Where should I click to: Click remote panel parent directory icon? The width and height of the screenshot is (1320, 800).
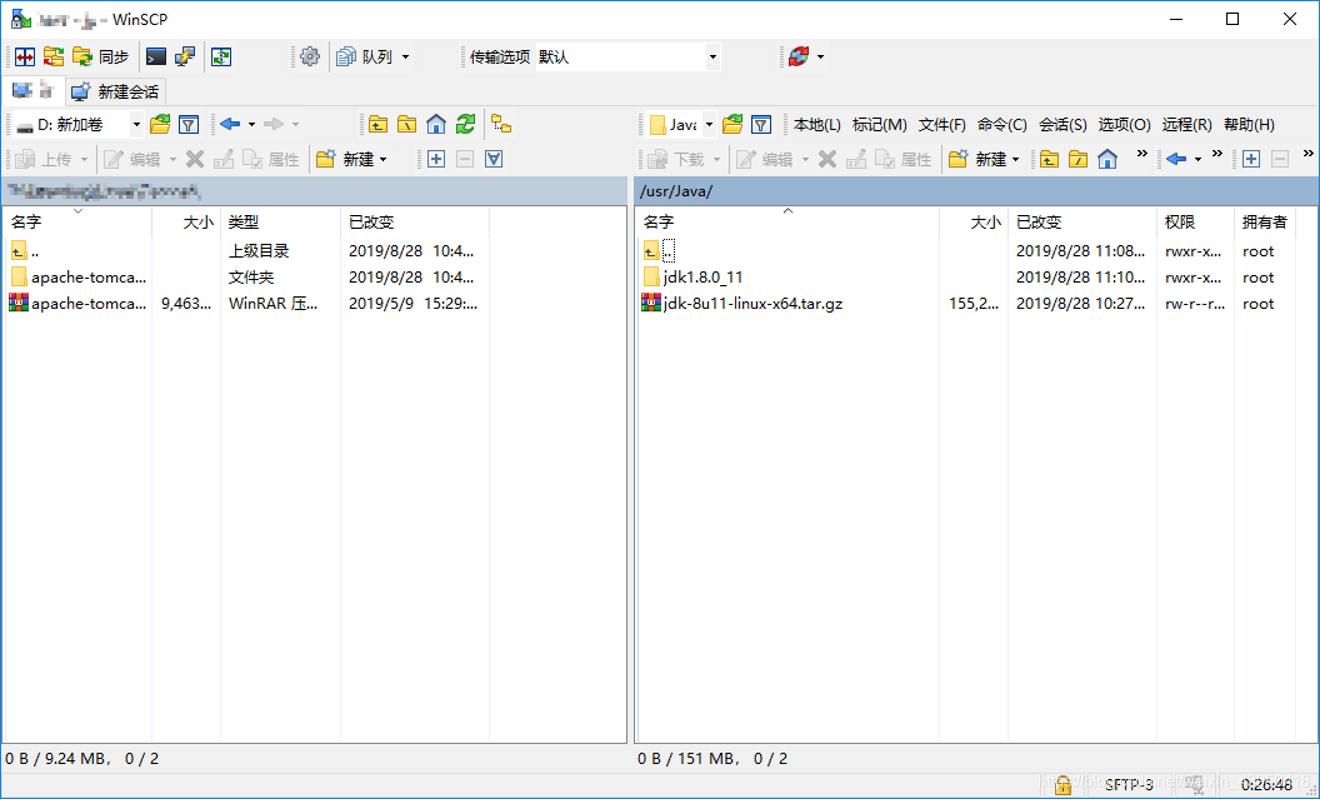pos(1049,159)
